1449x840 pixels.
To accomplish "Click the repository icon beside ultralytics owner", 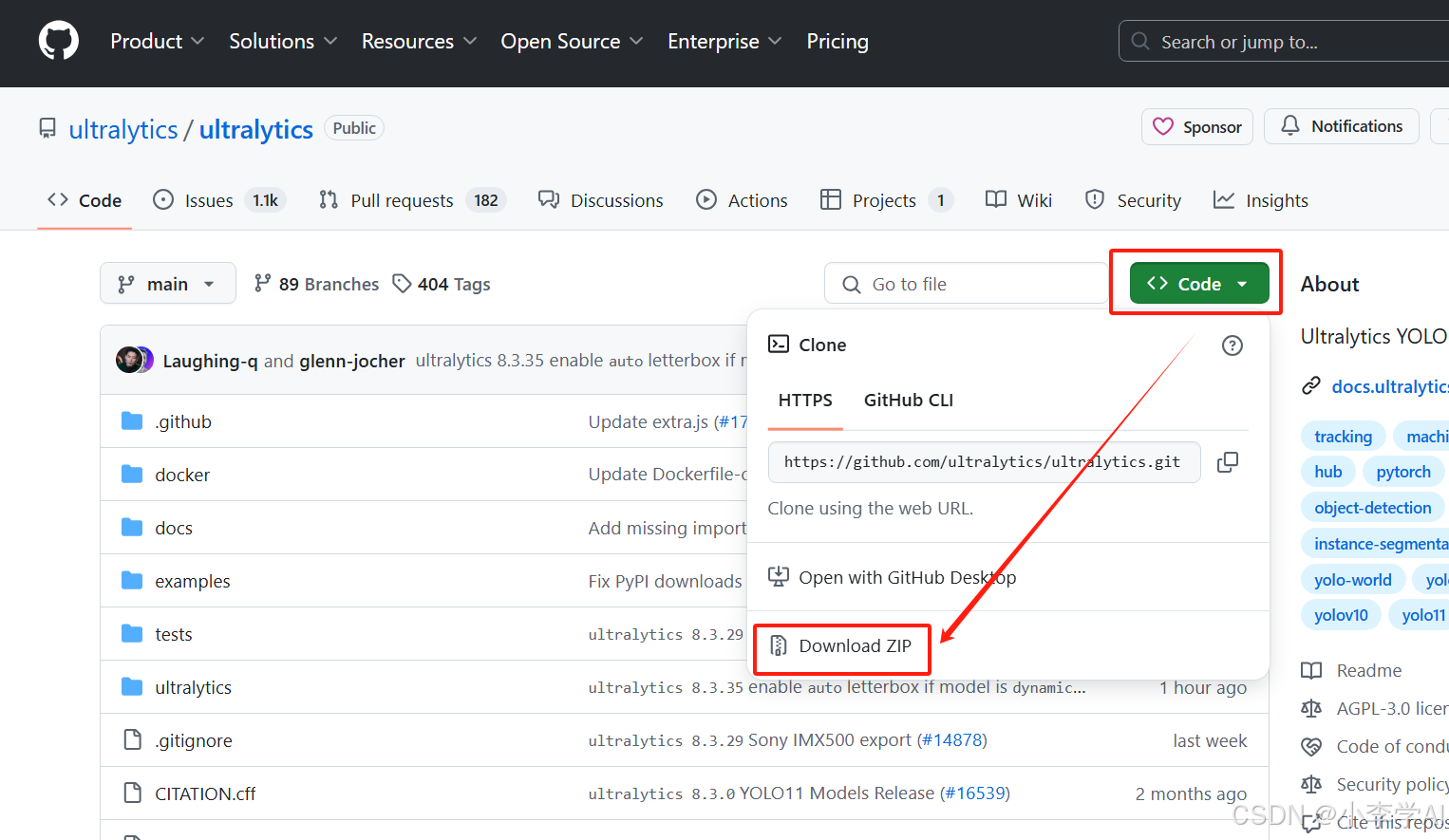I will click(47, 128).
